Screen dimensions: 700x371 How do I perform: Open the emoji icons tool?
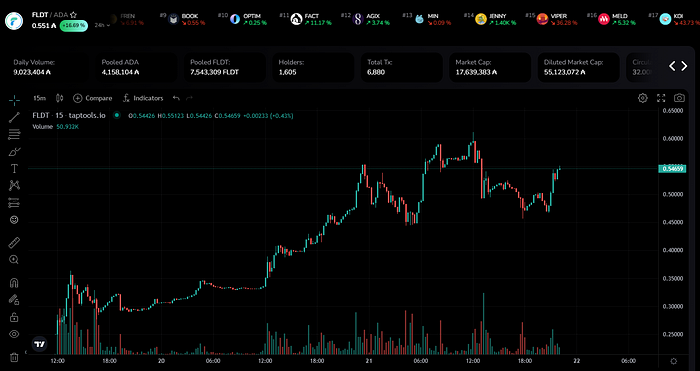tap(14, 220)
